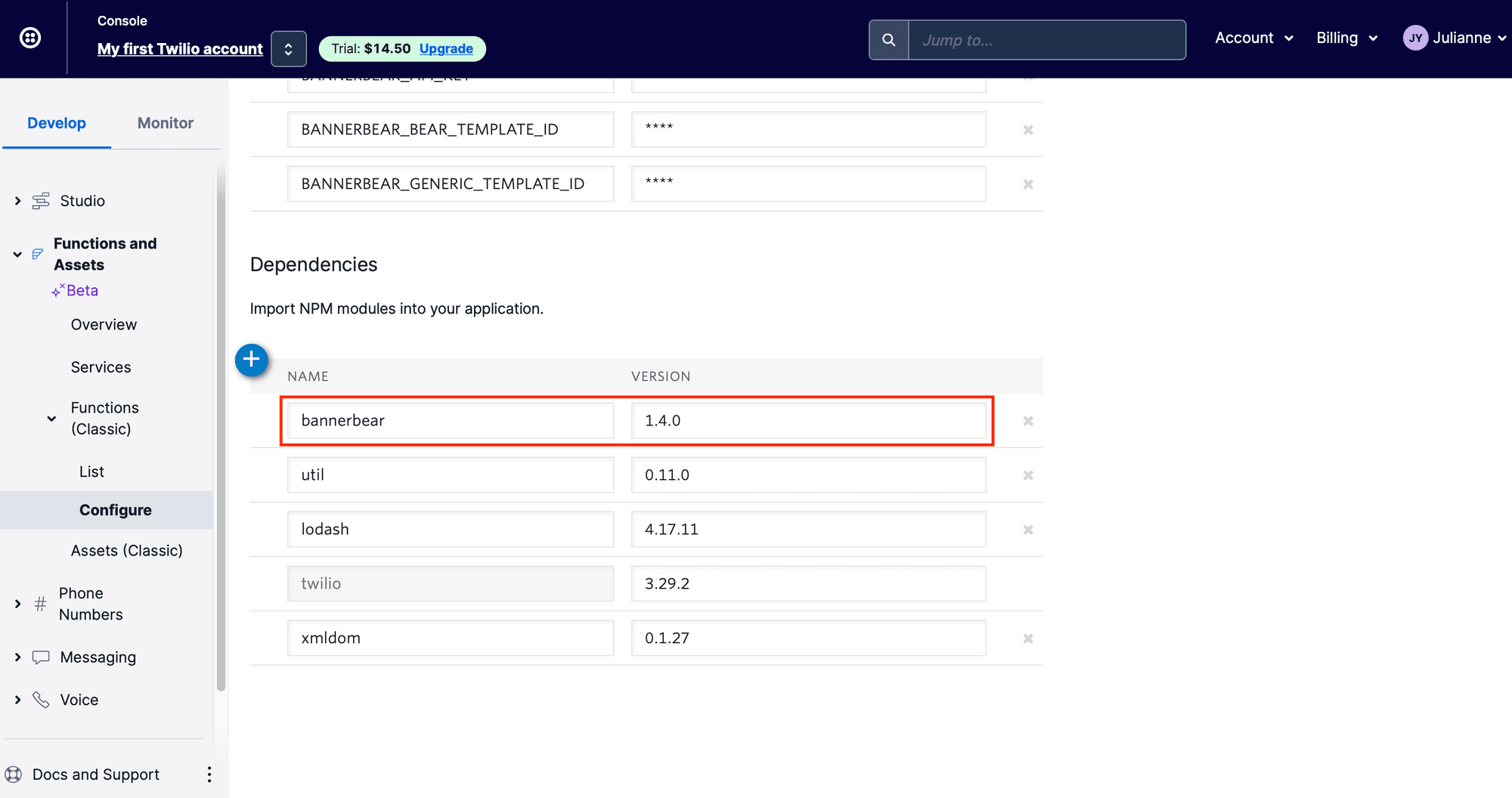Image resolution: width=1512 pixels, height=798 pixels.
Task: Click the util name field
Action: click(x=451, y=475)
